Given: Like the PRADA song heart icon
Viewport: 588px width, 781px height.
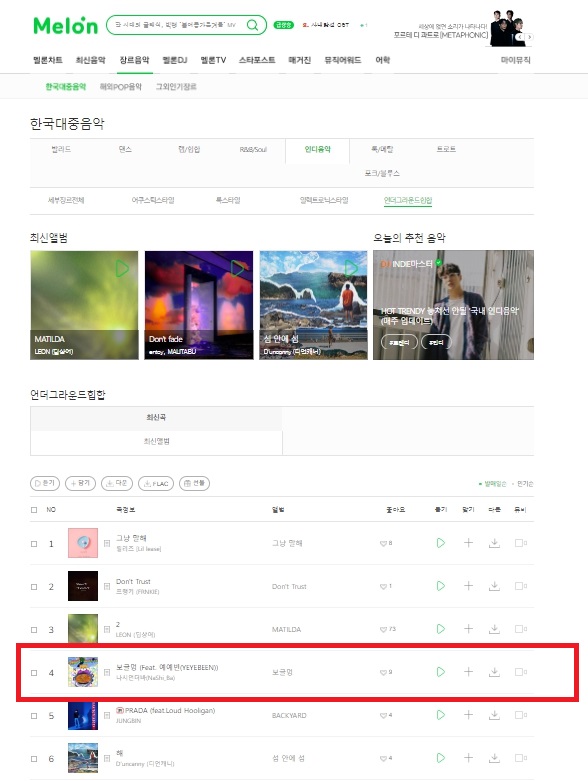Looking at the screenshot, I should point(383,715).
